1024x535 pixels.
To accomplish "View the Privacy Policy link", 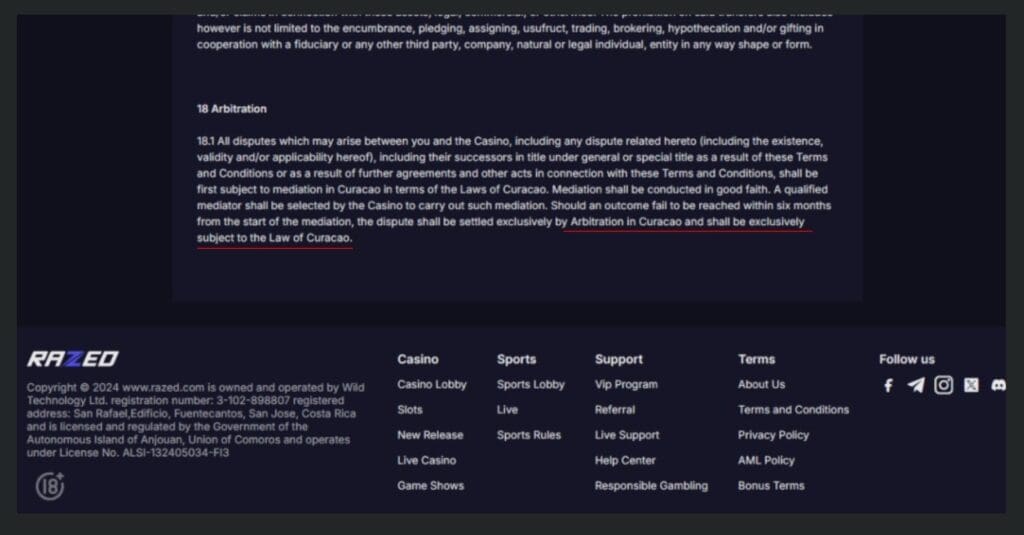I will [773, 435].
